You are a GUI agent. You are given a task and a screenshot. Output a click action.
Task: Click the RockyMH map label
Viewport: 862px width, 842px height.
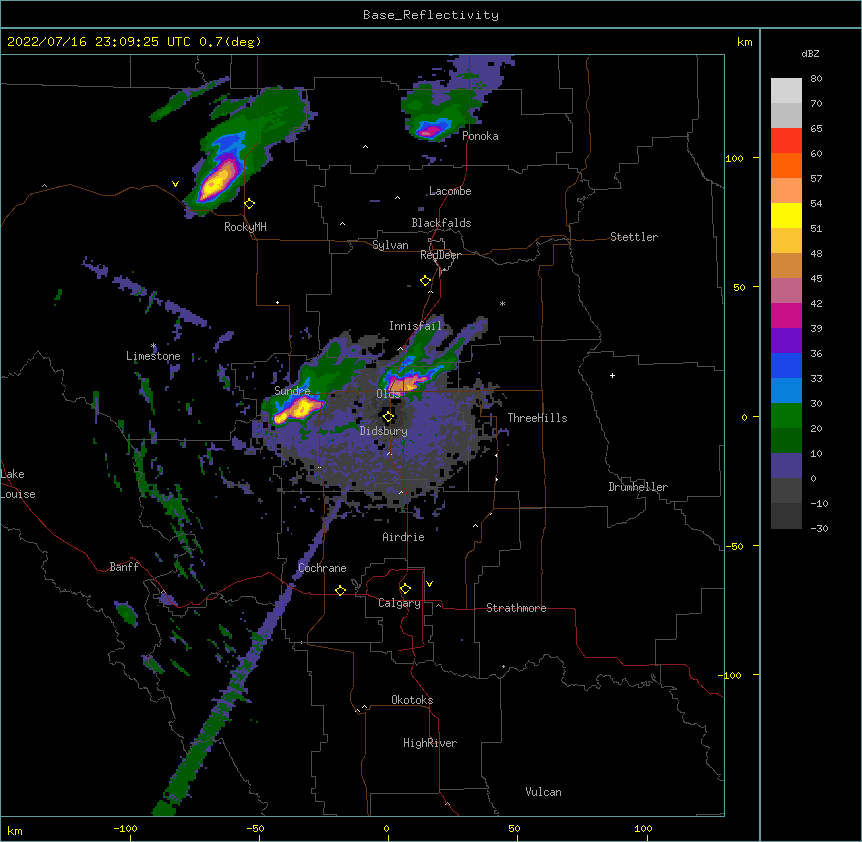pos(245,227)
